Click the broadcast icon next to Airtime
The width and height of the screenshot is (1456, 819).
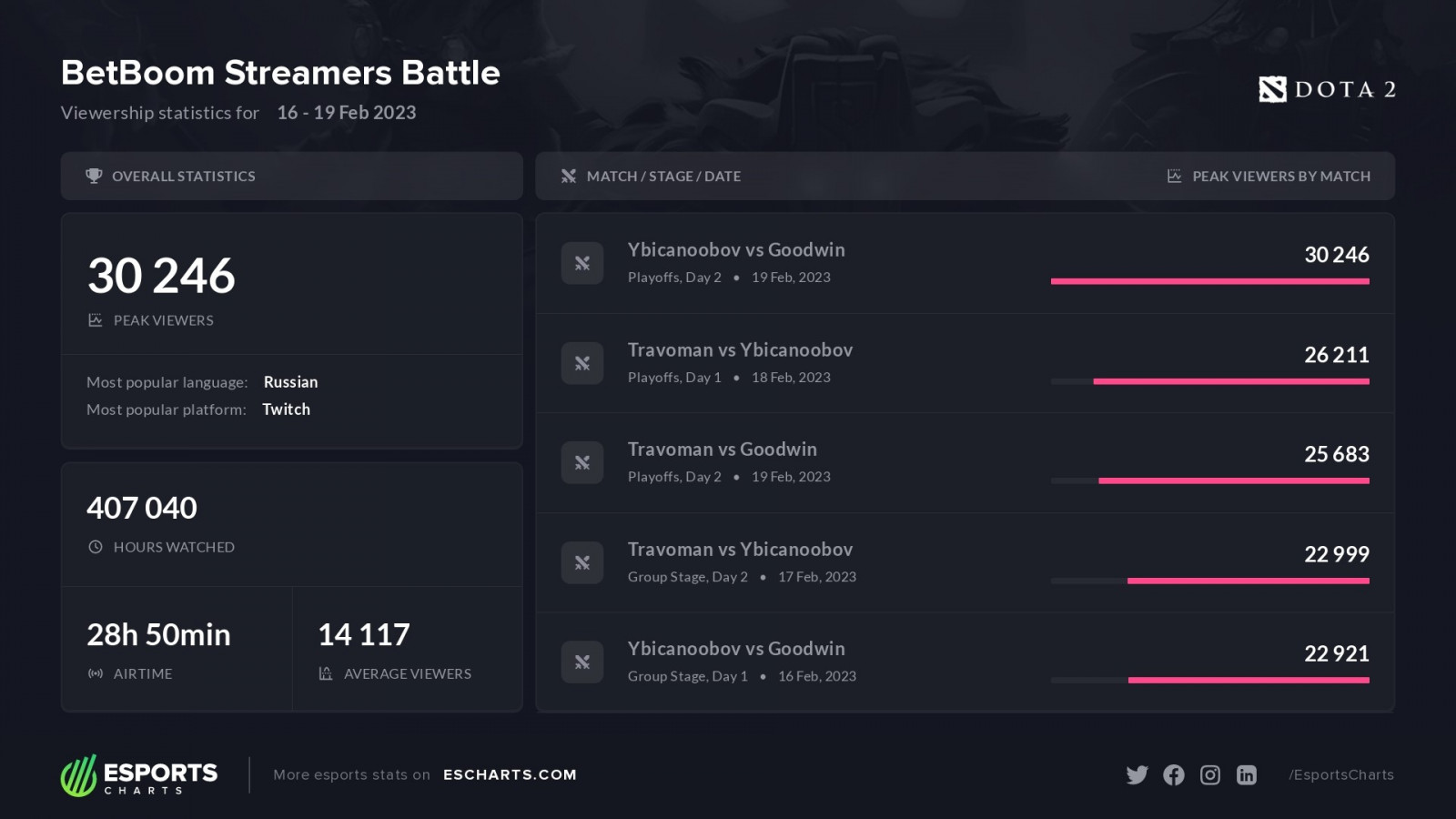(x=96, y=673)
